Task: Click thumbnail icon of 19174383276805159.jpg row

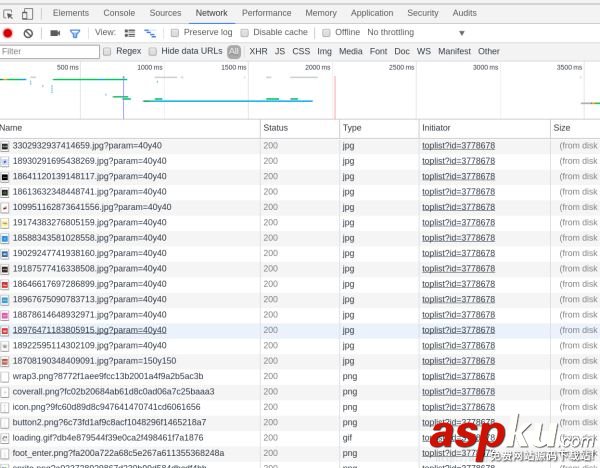Action: (5, 223)
